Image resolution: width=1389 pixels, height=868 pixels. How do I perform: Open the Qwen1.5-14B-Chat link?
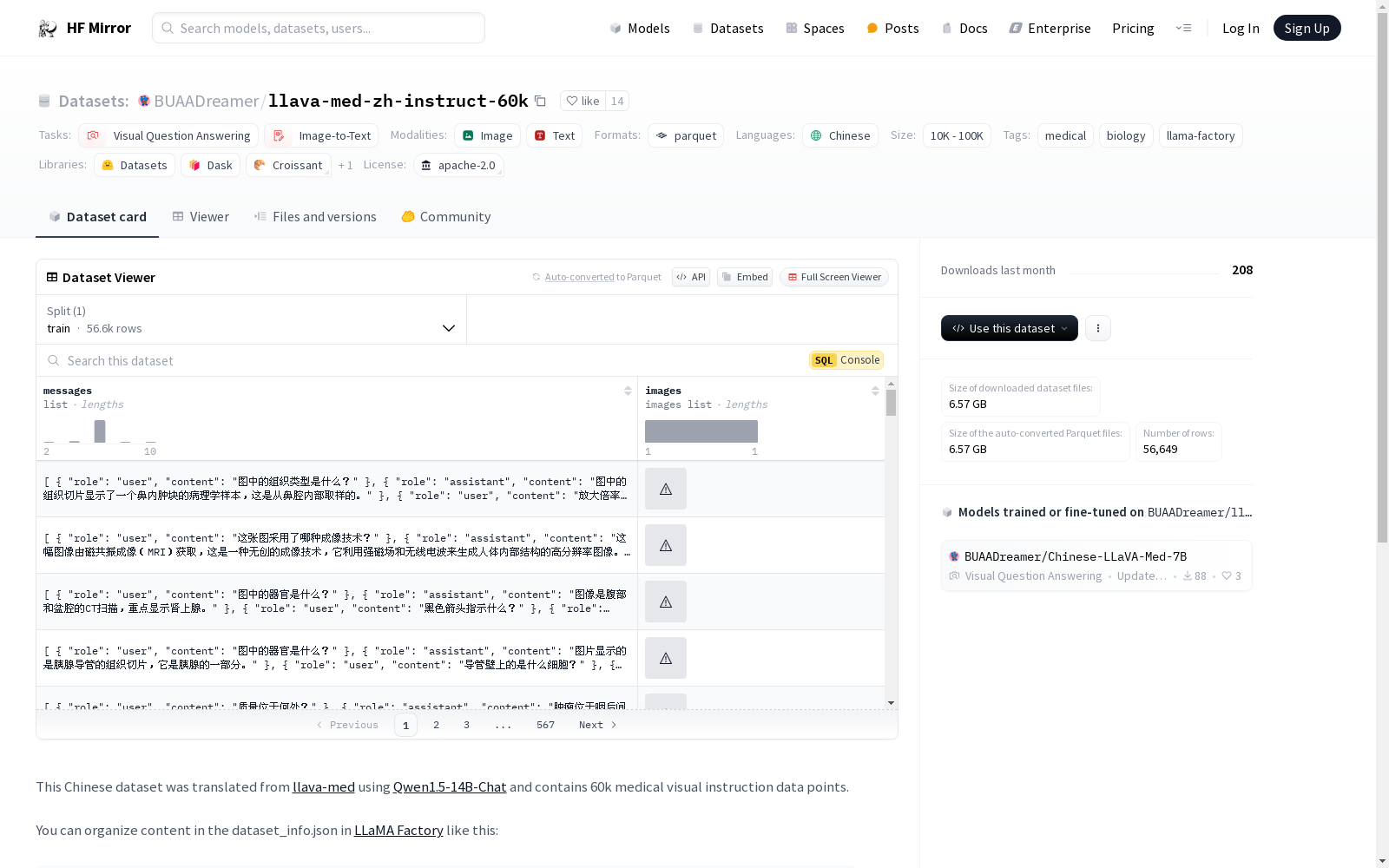pyautogui.click(x=450, y=786)
